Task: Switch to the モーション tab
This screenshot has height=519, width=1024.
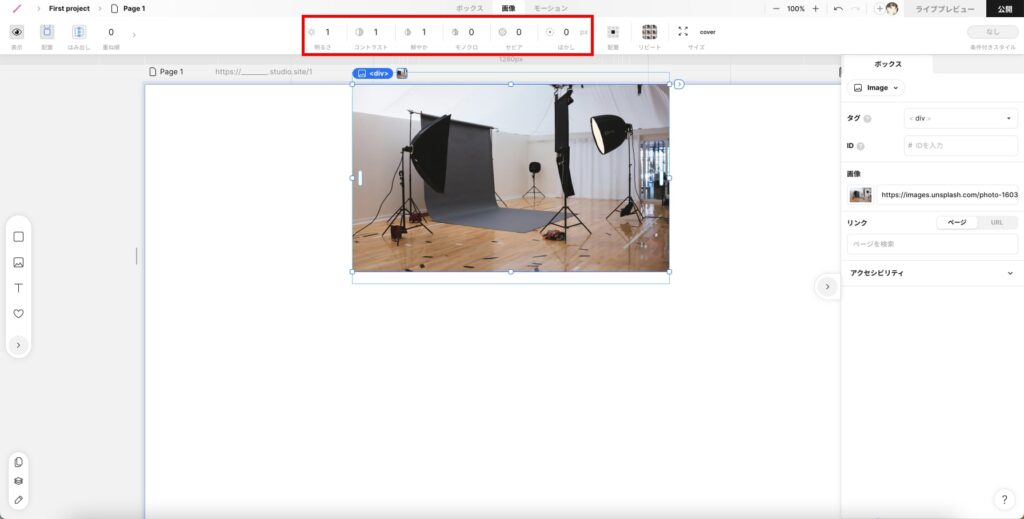Action: click(550, 8)
